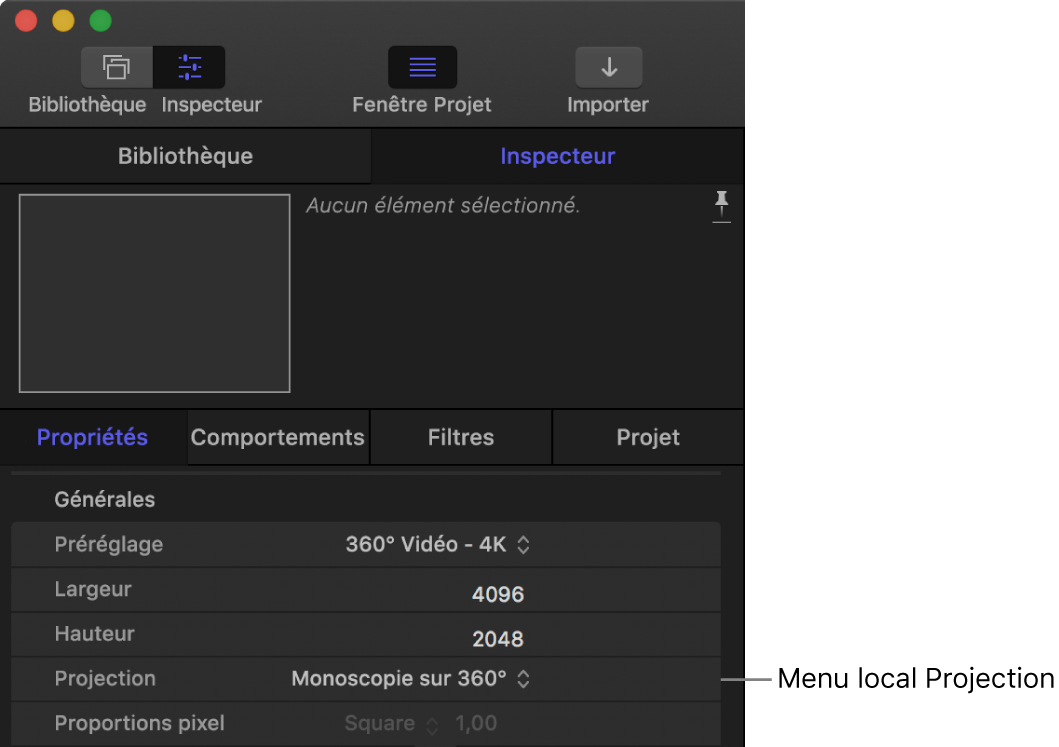
Task: Click the Proportions pixel 1,00 value field
Action: tap(476, 722)
